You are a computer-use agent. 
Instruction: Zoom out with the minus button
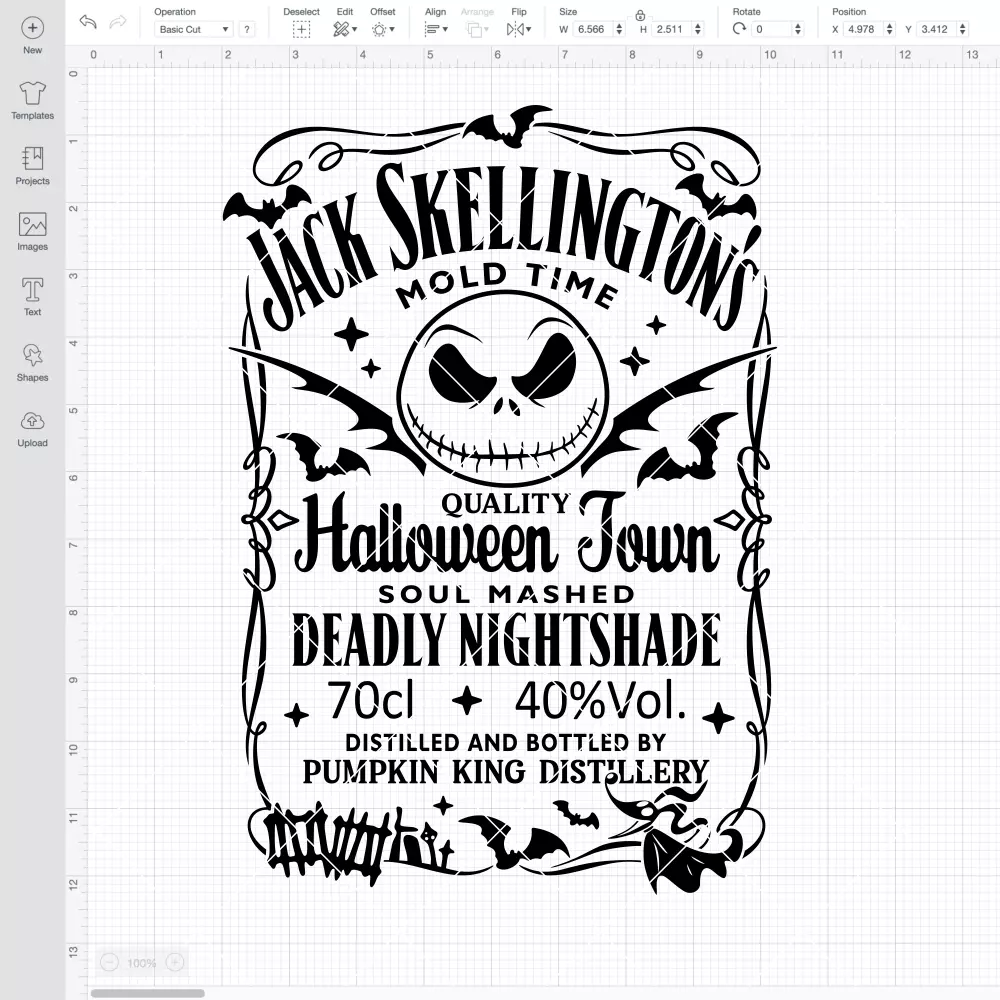pos(110,962)
